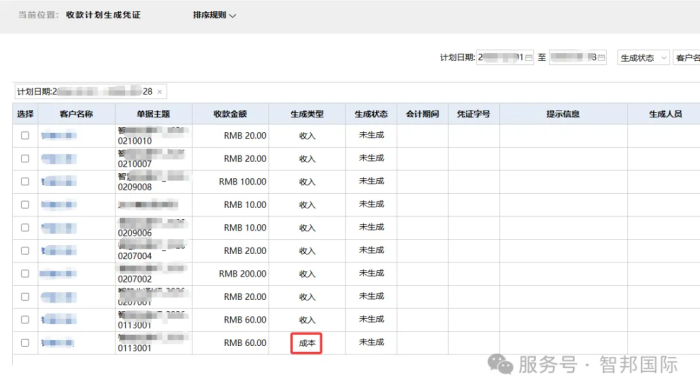The height and width of the screenshot is (392, 700).
Task: Click document subject ending 0210007
Action: coord(152,159)
